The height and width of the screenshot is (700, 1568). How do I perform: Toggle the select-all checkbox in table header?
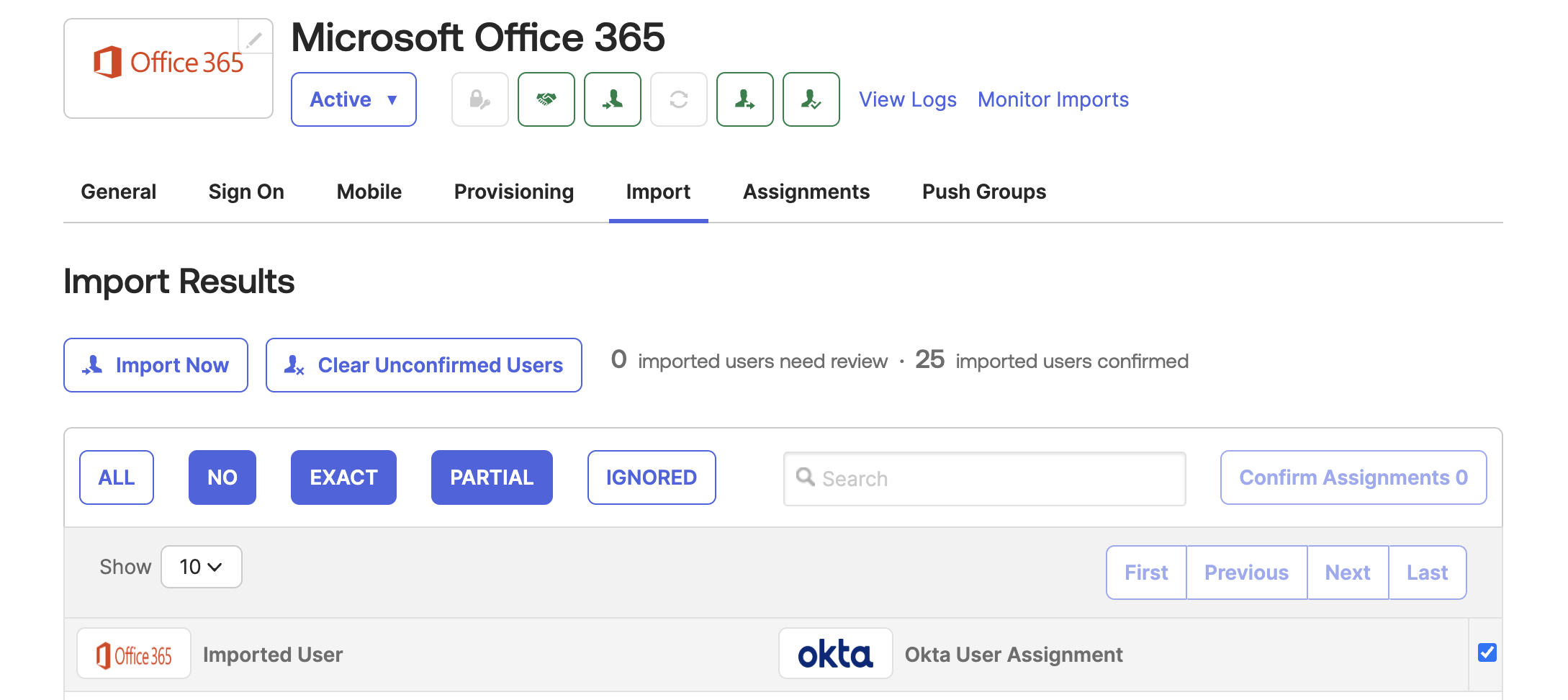(1487, 652)
